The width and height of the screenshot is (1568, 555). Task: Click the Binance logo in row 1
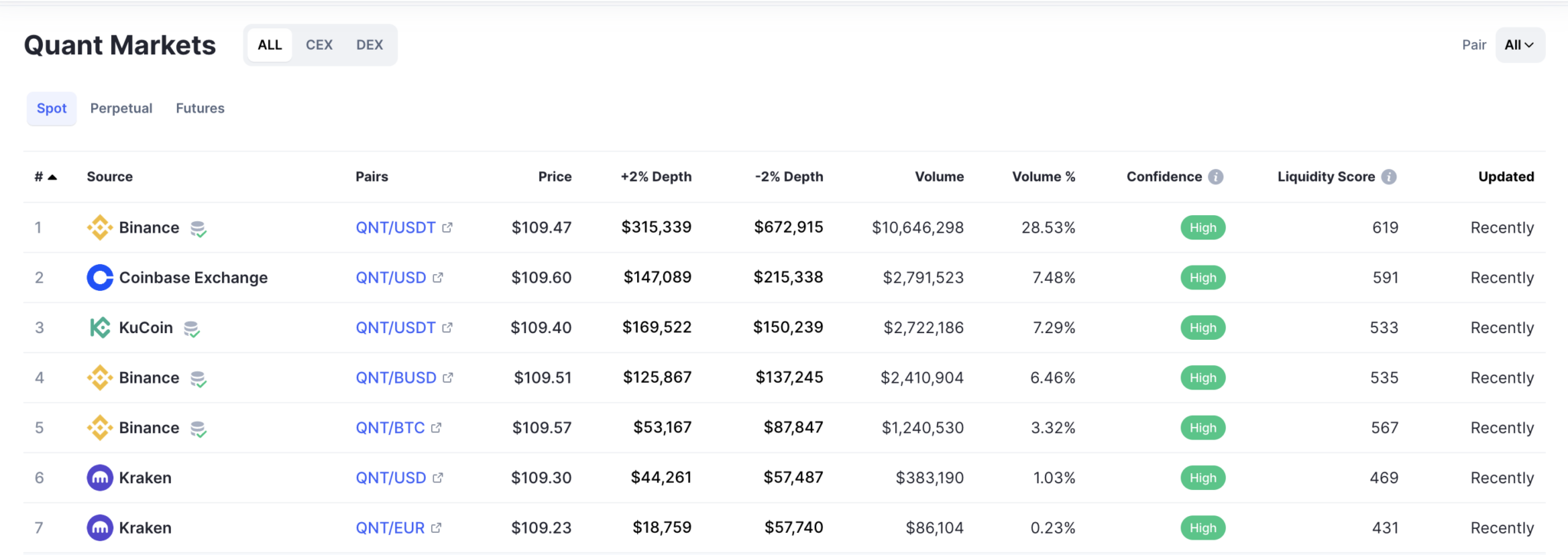tap(100, 227)
